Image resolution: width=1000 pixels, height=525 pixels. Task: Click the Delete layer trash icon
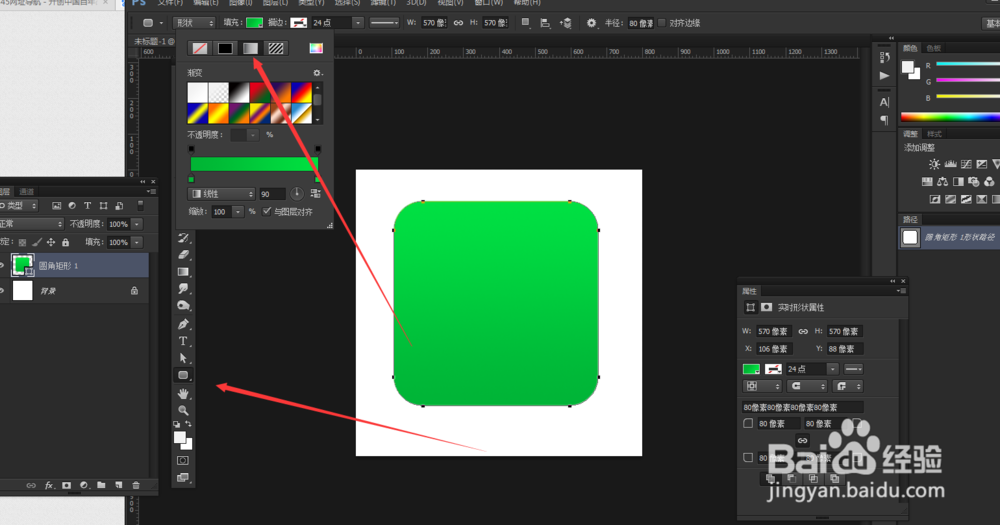(136, 485)
